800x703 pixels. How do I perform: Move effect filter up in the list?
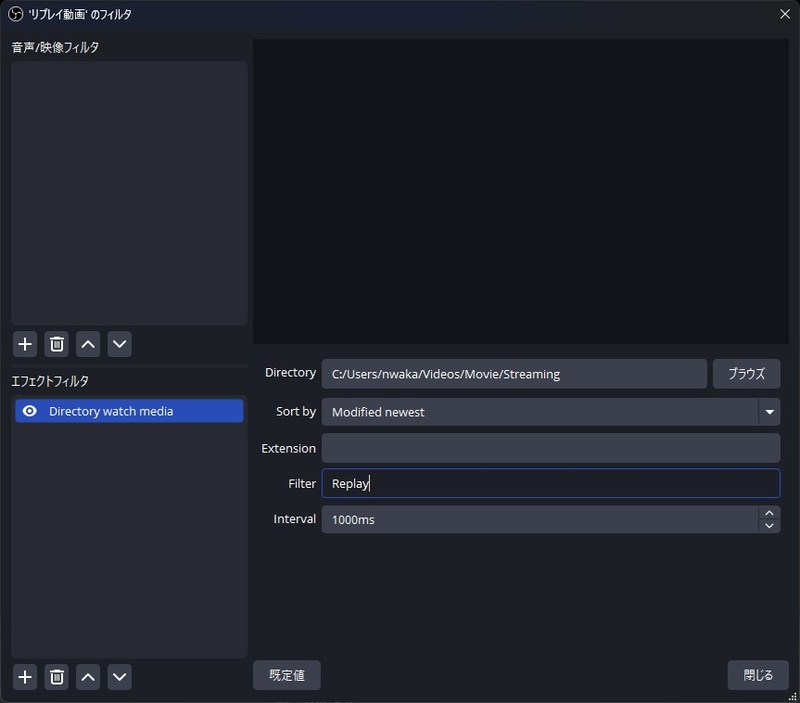click(88, 677)
